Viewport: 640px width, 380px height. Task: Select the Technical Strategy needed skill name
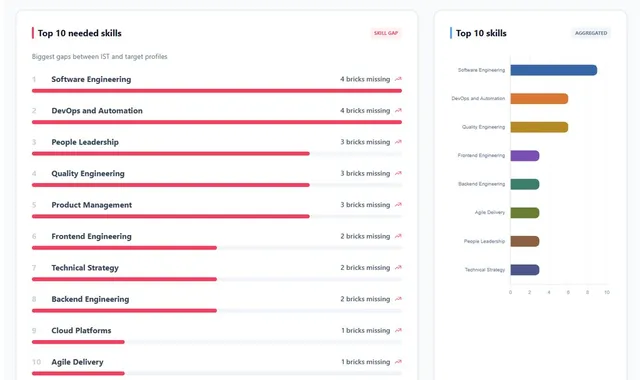click(x=85, y=268)
